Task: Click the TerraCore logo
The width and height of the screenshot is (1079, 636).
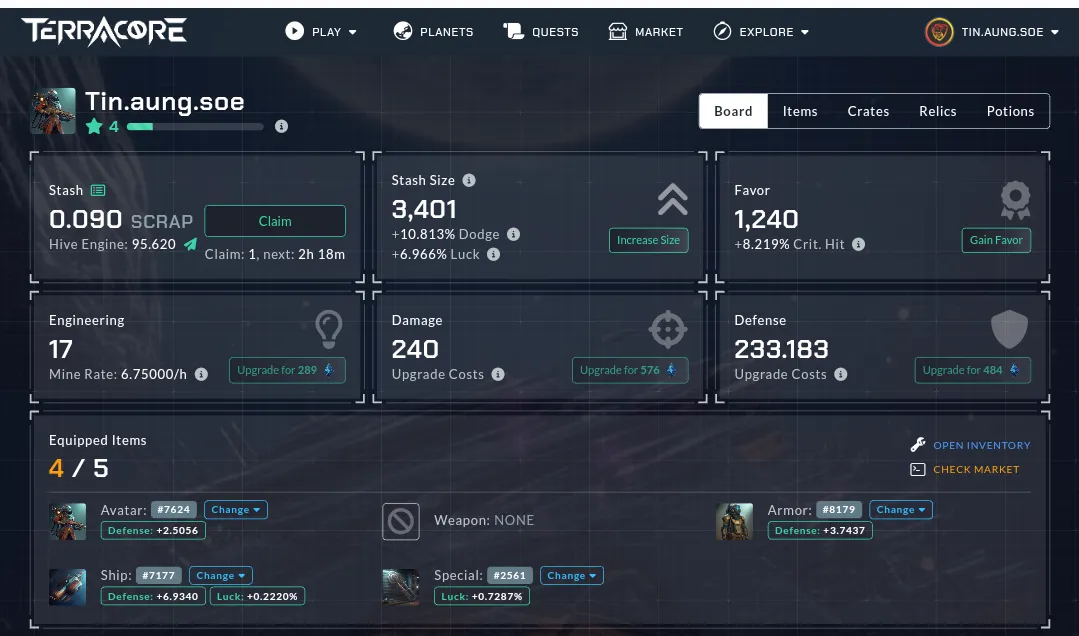Action: pyautogui.click(x=104, y=32)
